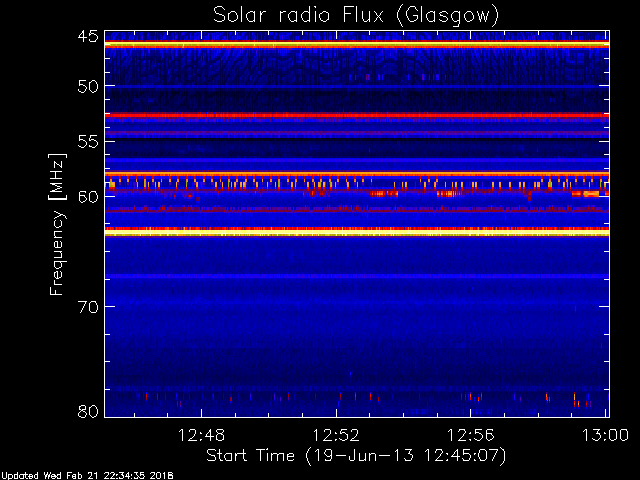The width and height of the screenshot is (640, 480).
Task: Click the 12:52 time tick label
Action: (336, 435)
